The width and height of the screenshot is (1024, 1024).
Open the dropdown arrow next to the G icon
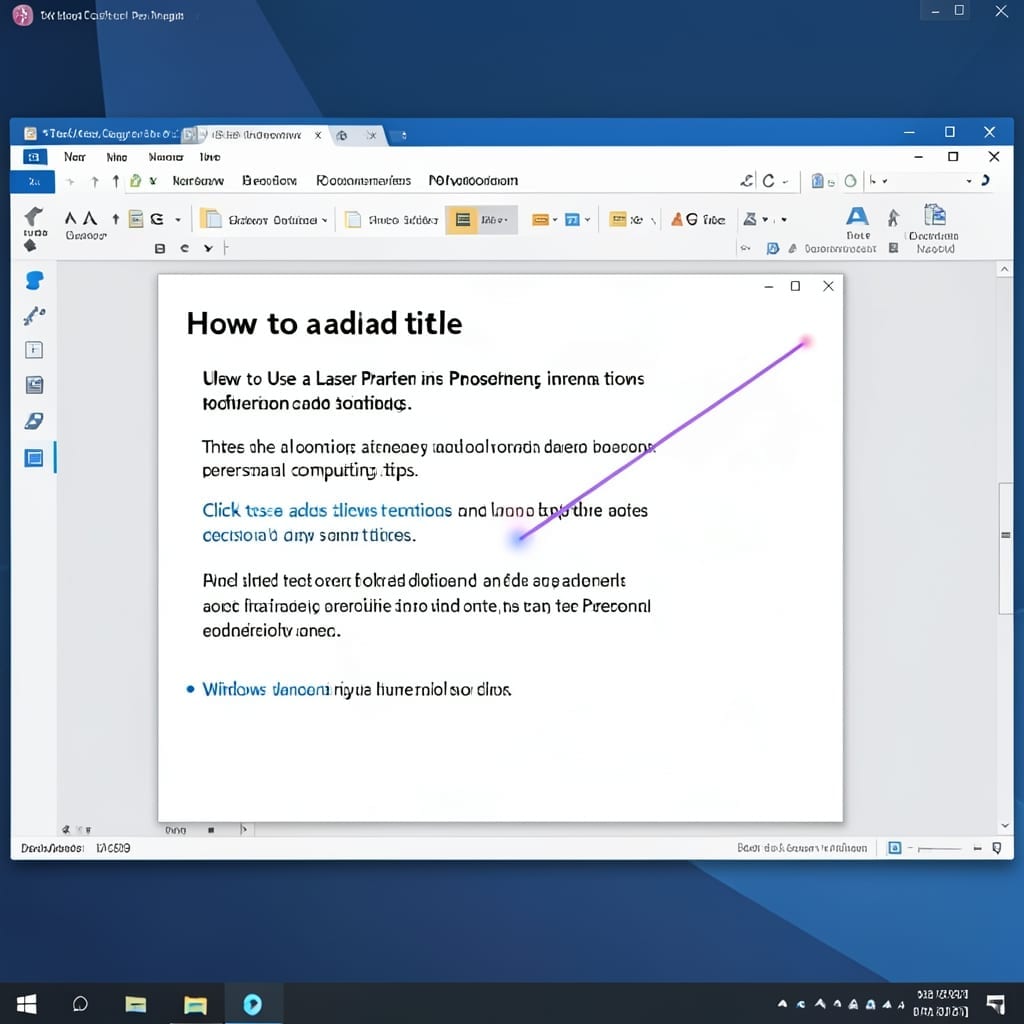point(178,220)
